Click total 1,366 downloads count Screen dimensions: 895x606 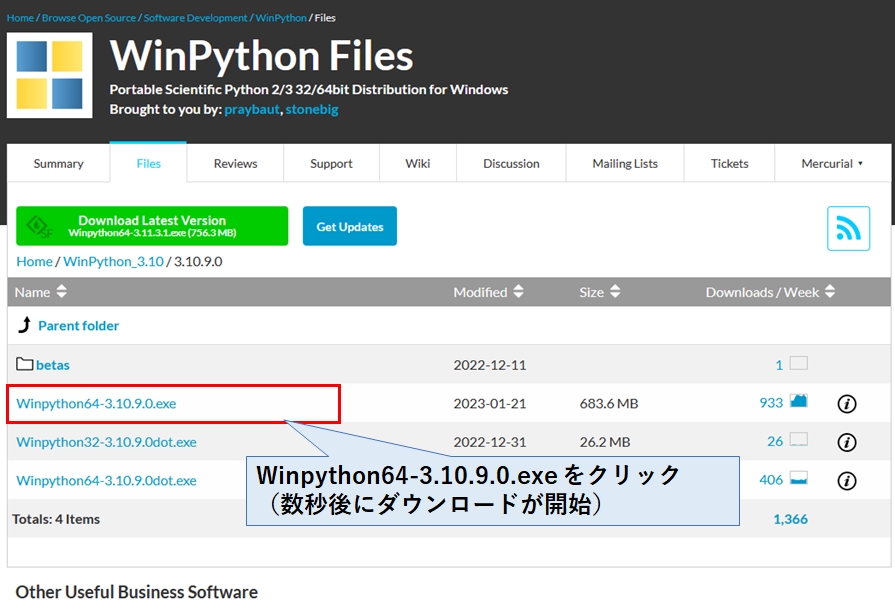791,519
